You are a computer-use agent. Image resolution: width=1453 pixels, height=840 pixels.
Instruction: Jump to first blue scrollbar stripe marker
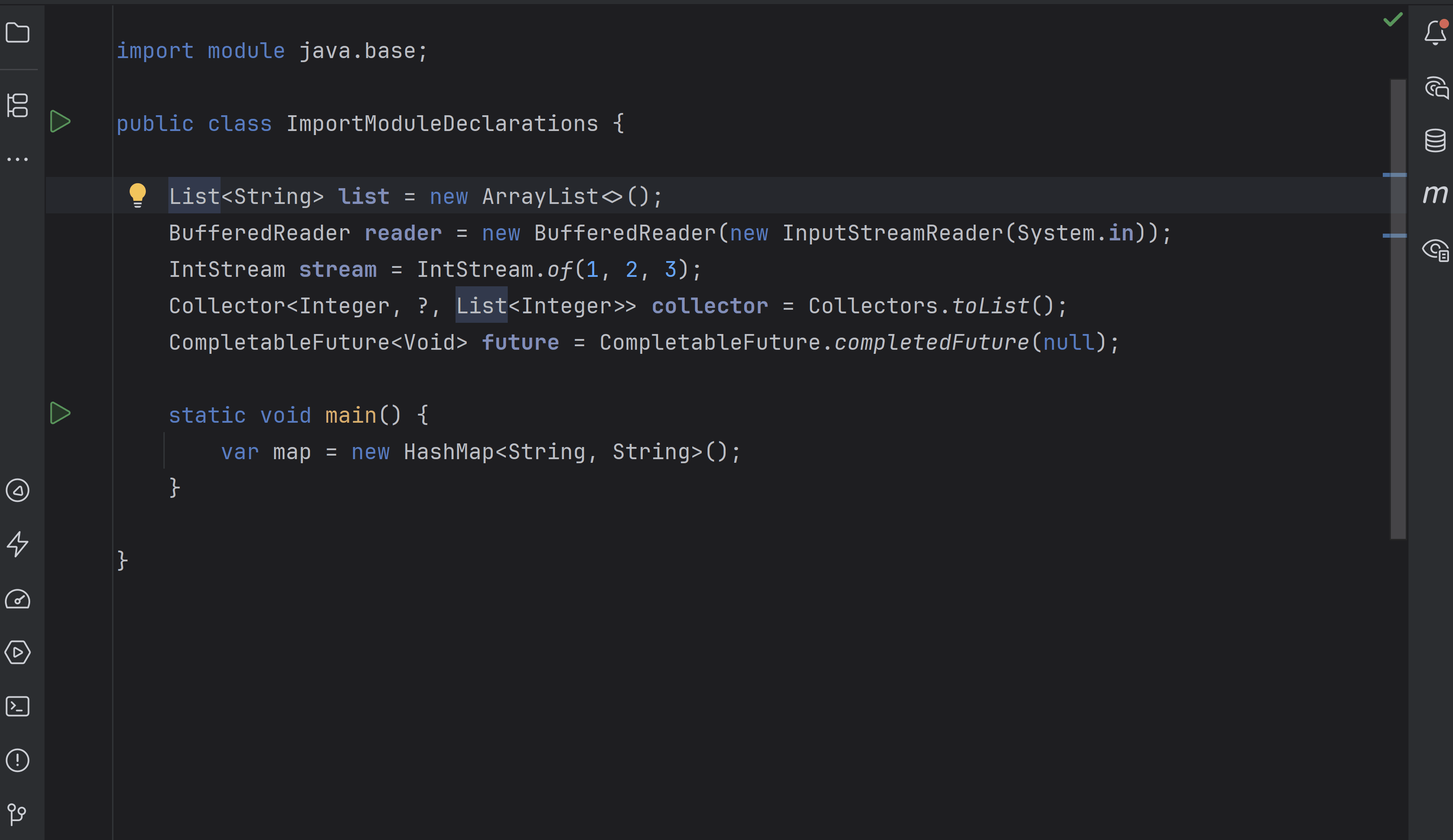coord(1394,175)
